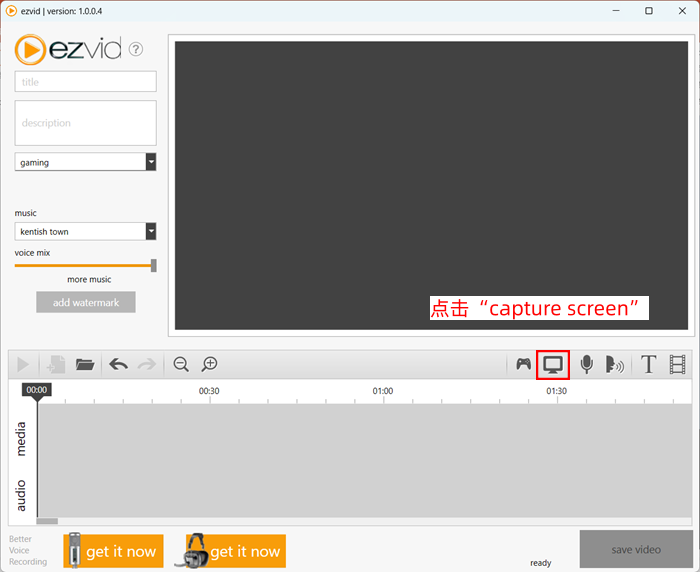Click the gamepad capture game icon
The width and height of the screenshot is (700, 572).
point(524,364)
